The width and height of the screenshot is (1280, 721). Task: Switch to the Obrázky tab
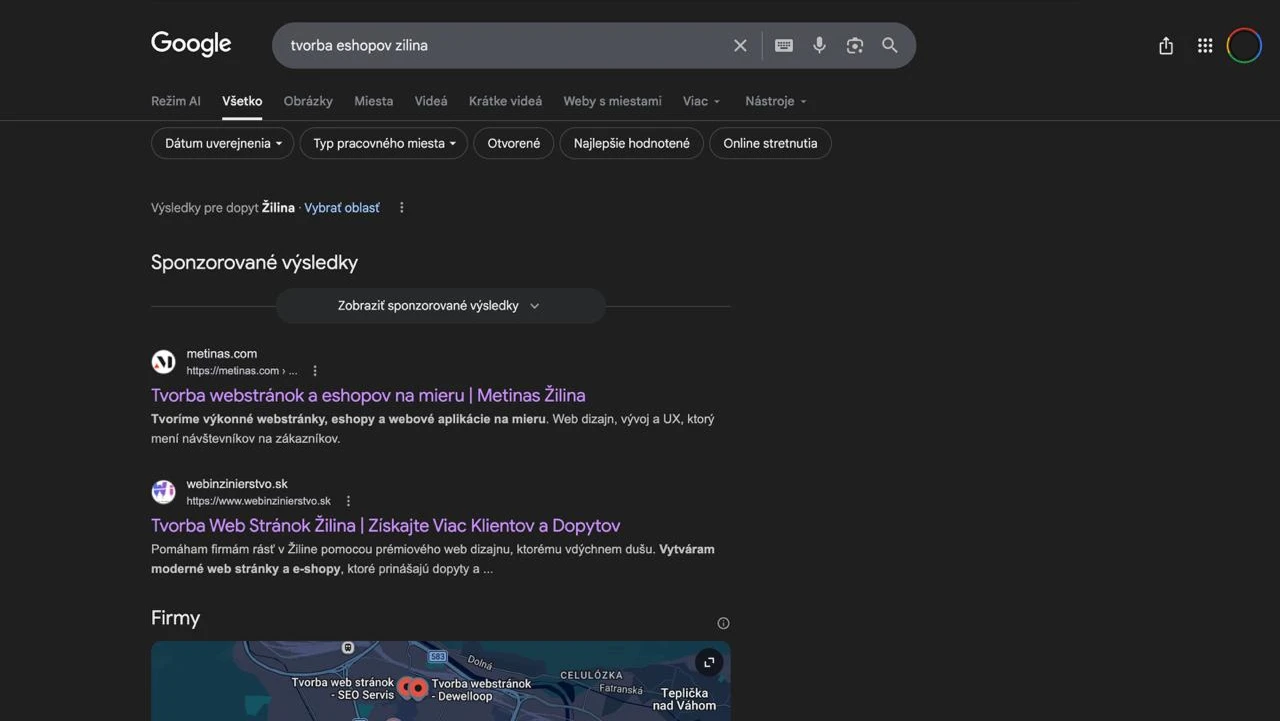(x=308, y=101)
